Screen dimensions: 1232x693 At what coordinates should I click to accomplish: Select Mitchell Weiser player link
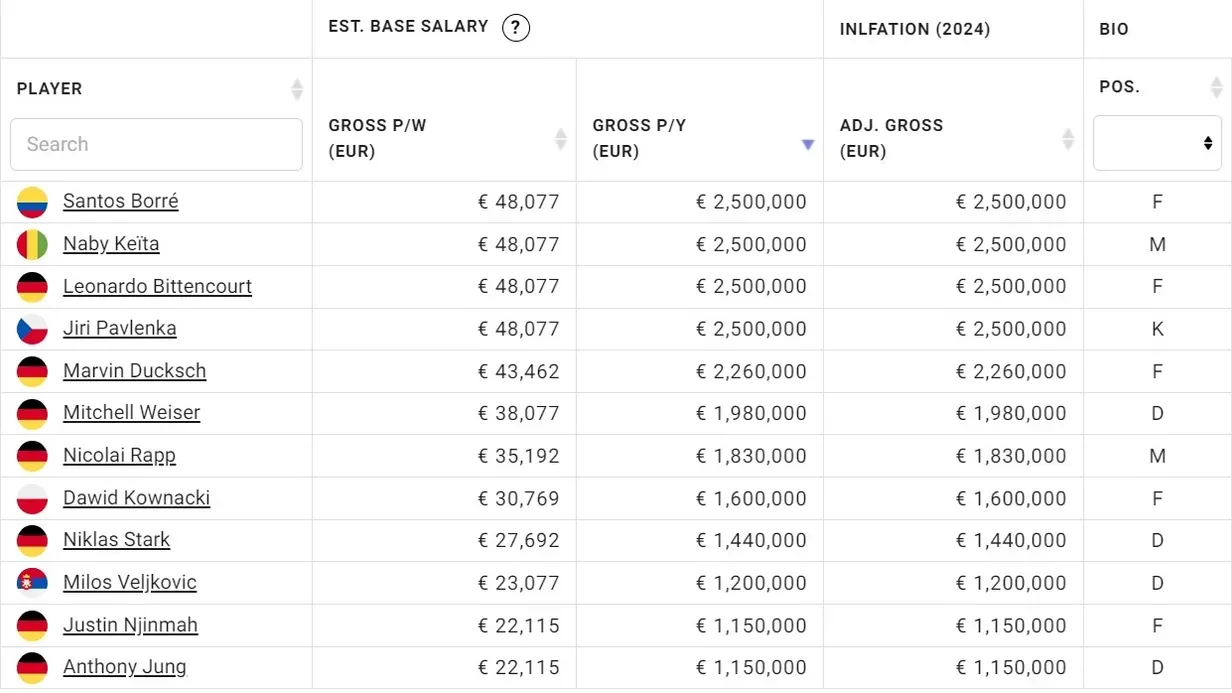click(131, 413)
